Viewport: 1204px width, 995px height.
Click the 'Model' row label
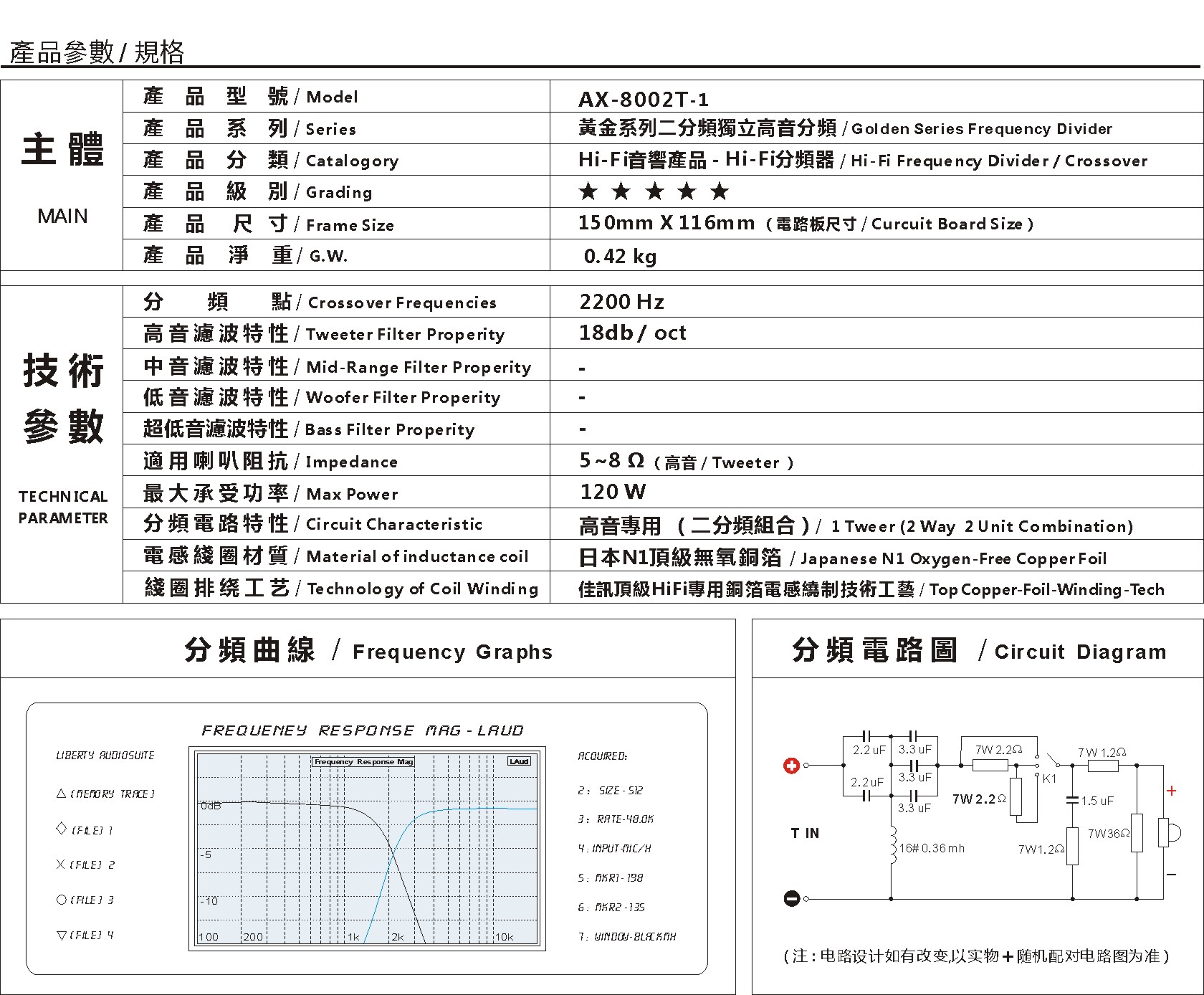pos(332,97)
